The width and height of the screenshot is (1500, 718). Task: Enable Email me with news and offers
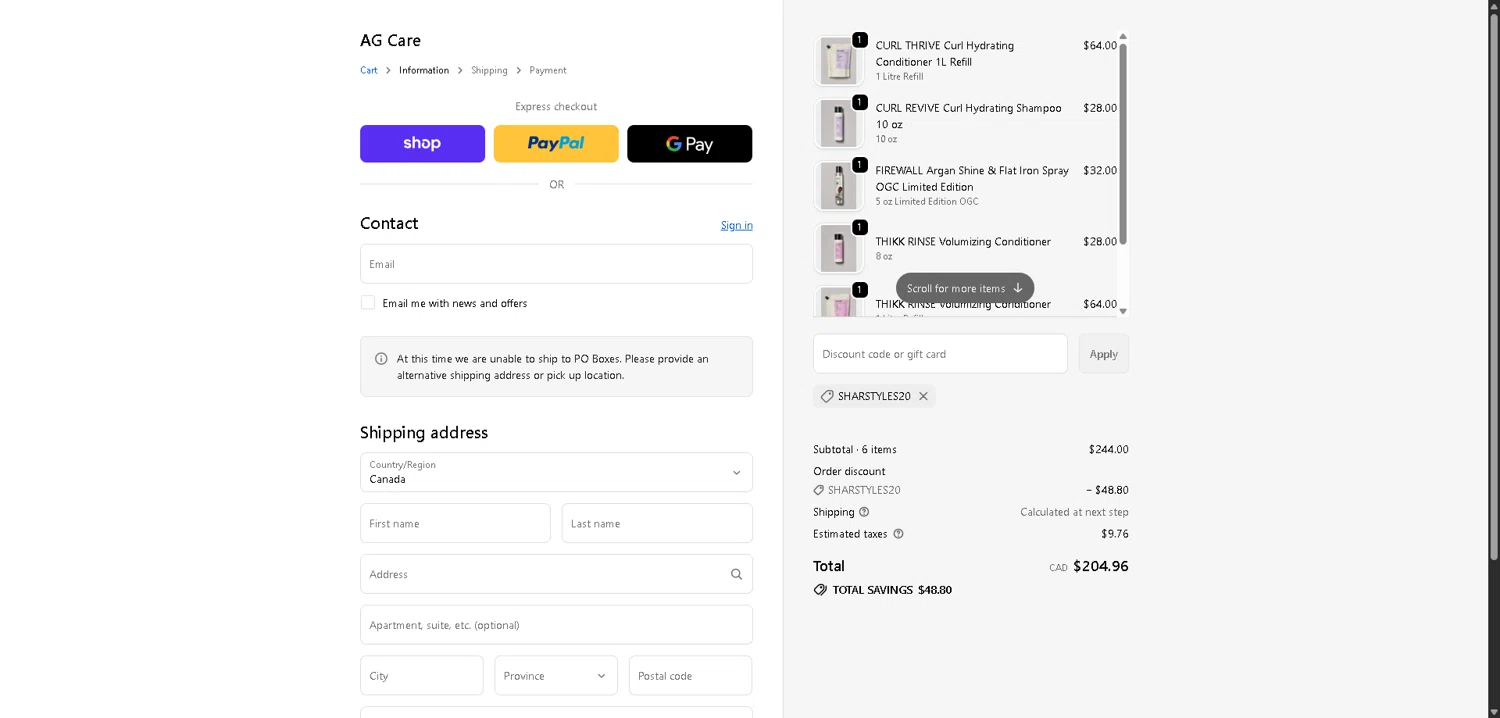[x=368, y=303]
